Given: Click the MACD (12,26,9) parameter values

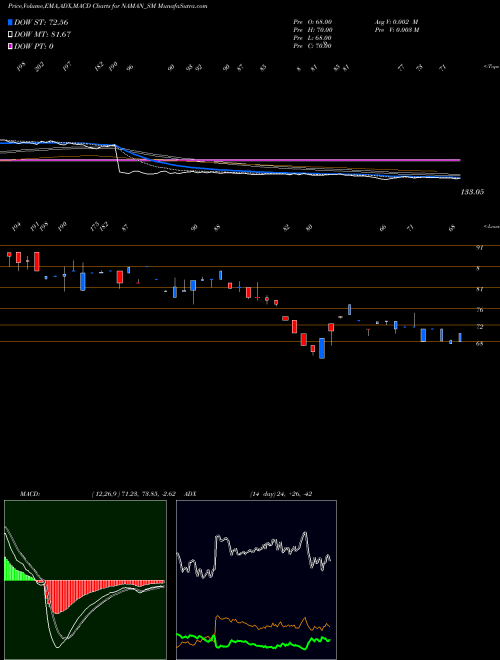Looking at the screenshot, I should click(x=136, y=494).
